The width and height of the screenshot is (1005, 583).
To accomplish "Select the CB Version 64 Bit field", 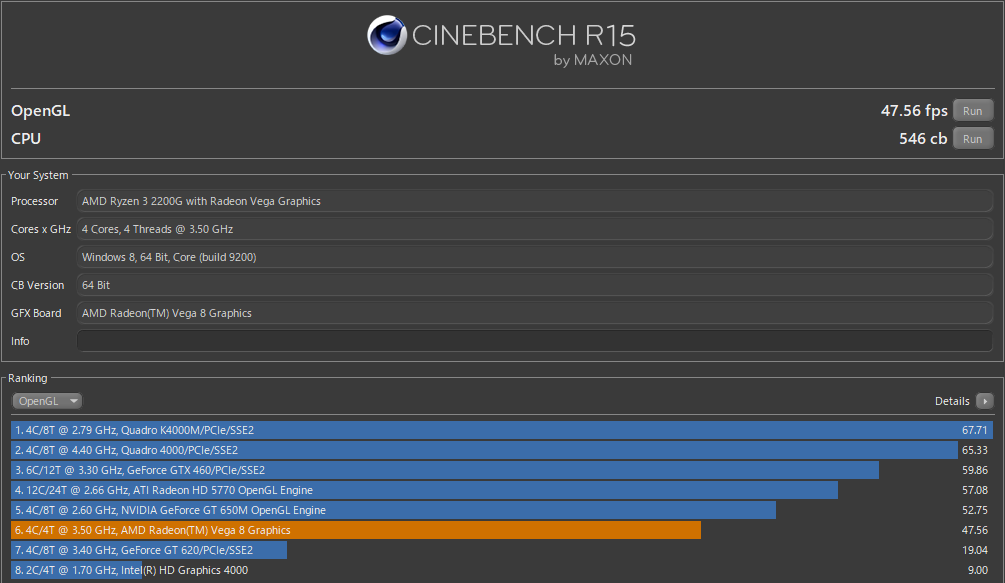I will coord(535,285).
